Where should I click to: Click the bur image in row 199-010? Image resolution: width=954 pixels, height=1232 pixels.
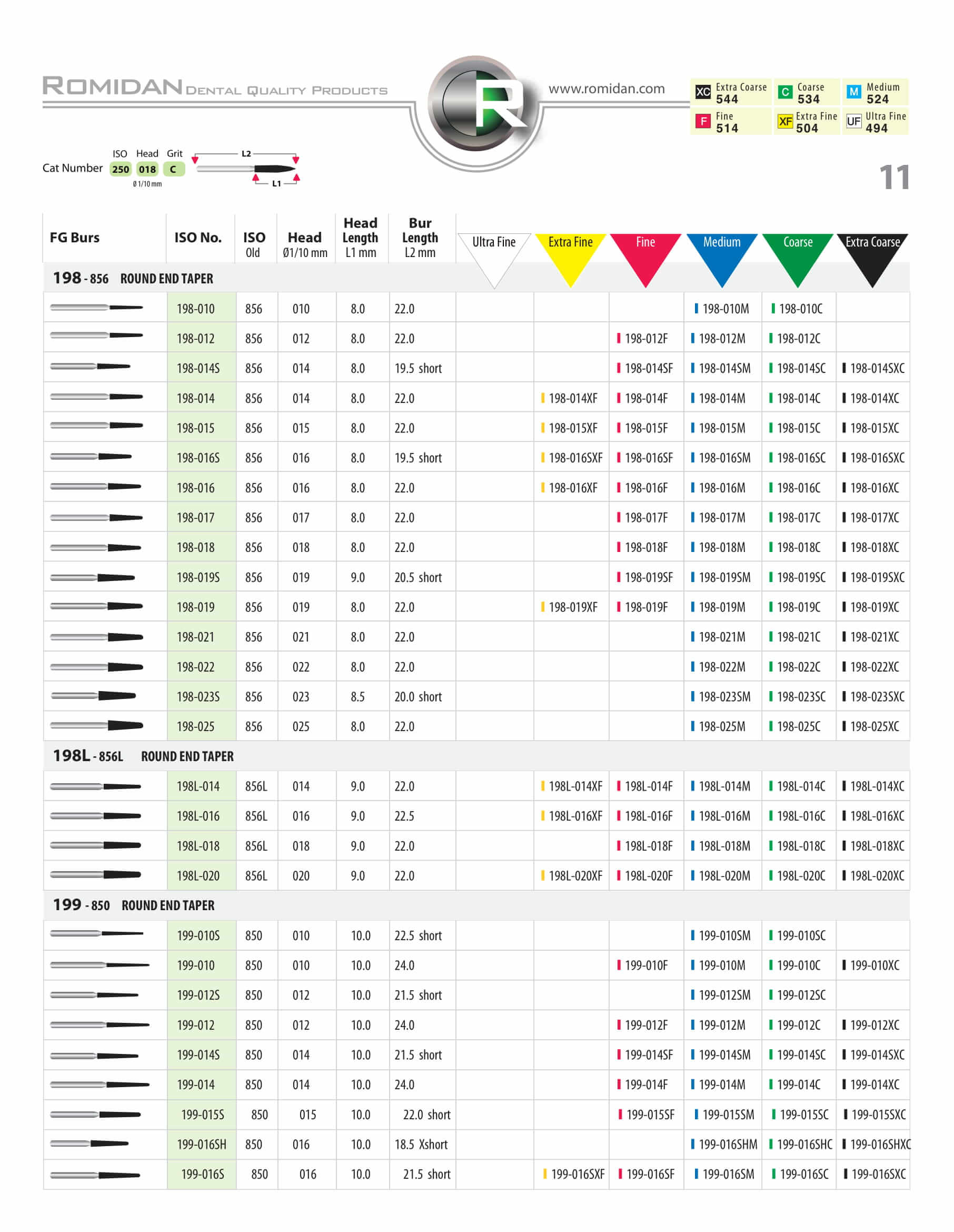100,965
